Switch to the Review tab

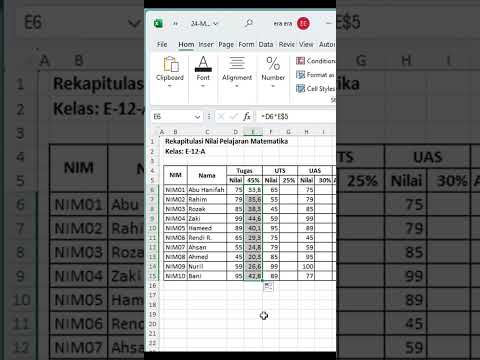pyautogui.click(x=287, y=44)
